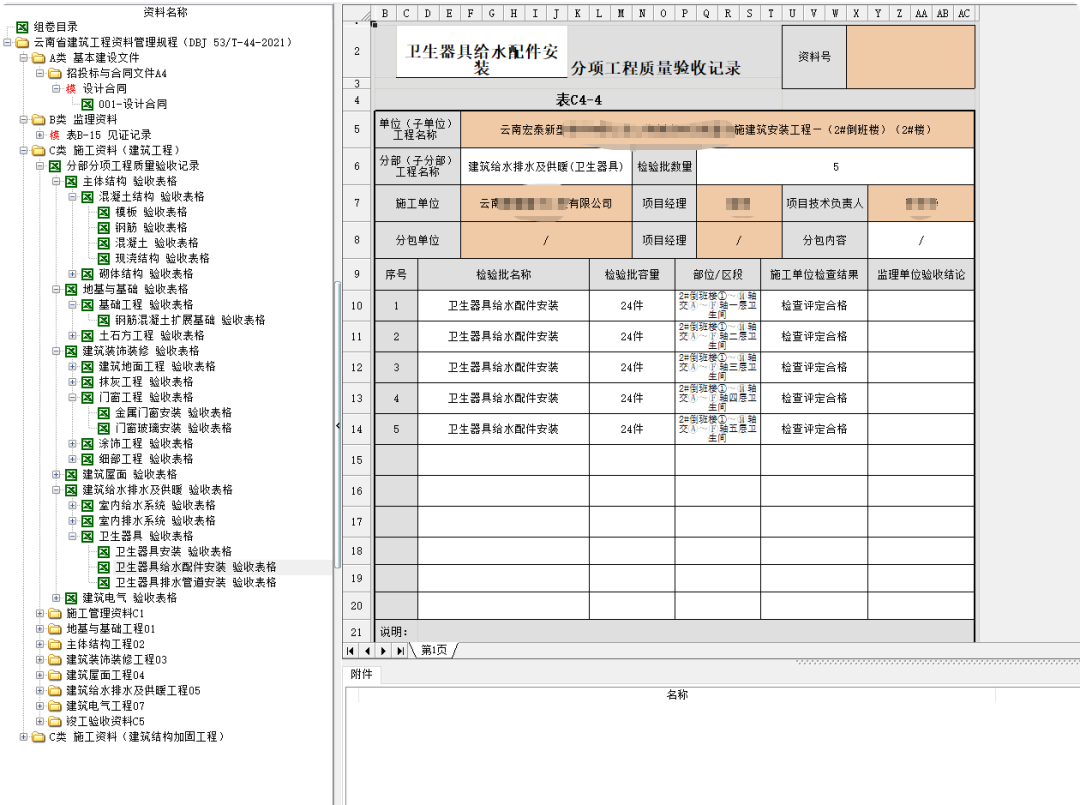Select the green icon of 001-设计合同
The height and width of the screenshot is (805, 1080).
coord(87,104)
